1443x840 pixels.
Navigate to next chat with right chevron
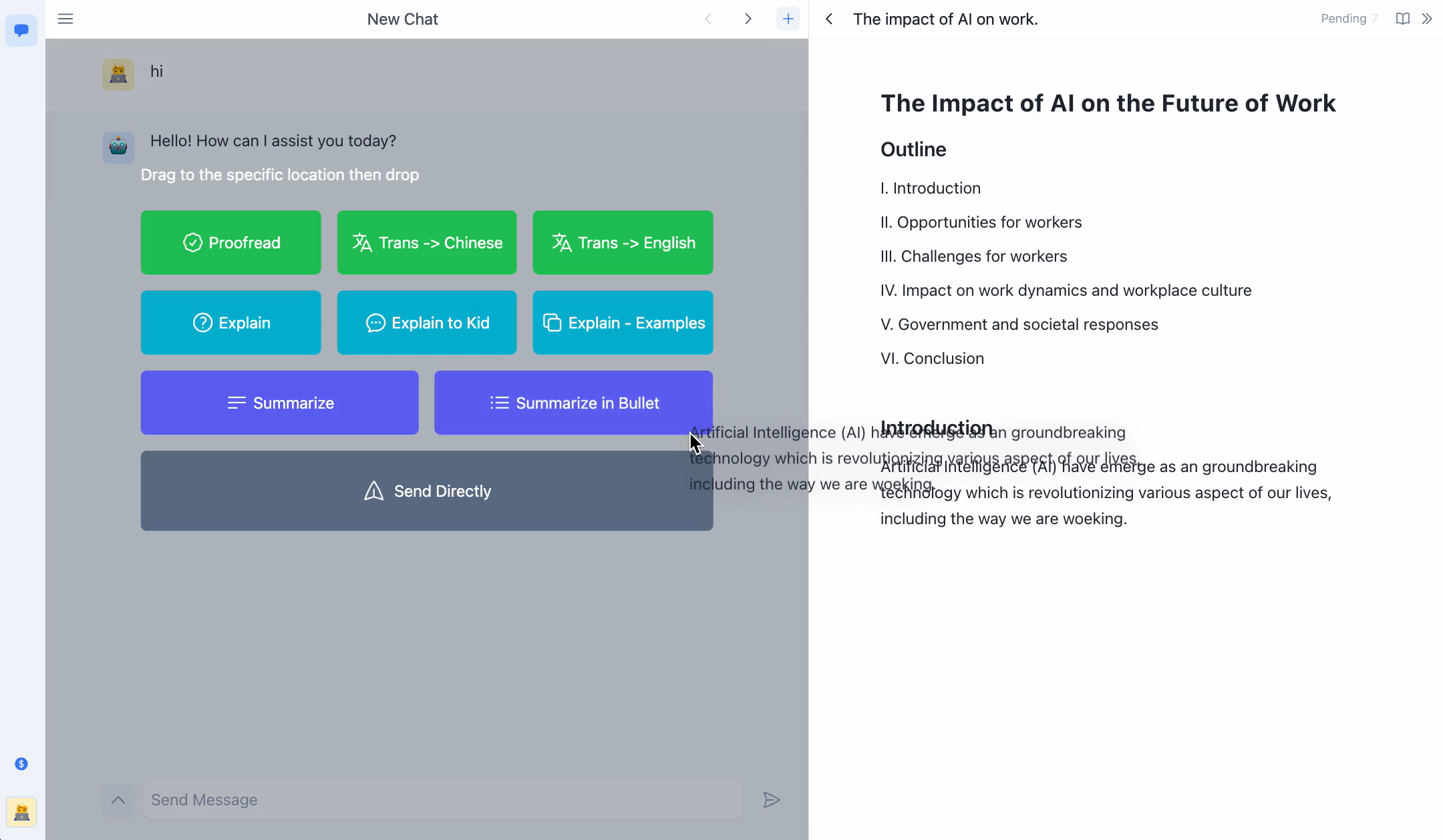(748, 19)
